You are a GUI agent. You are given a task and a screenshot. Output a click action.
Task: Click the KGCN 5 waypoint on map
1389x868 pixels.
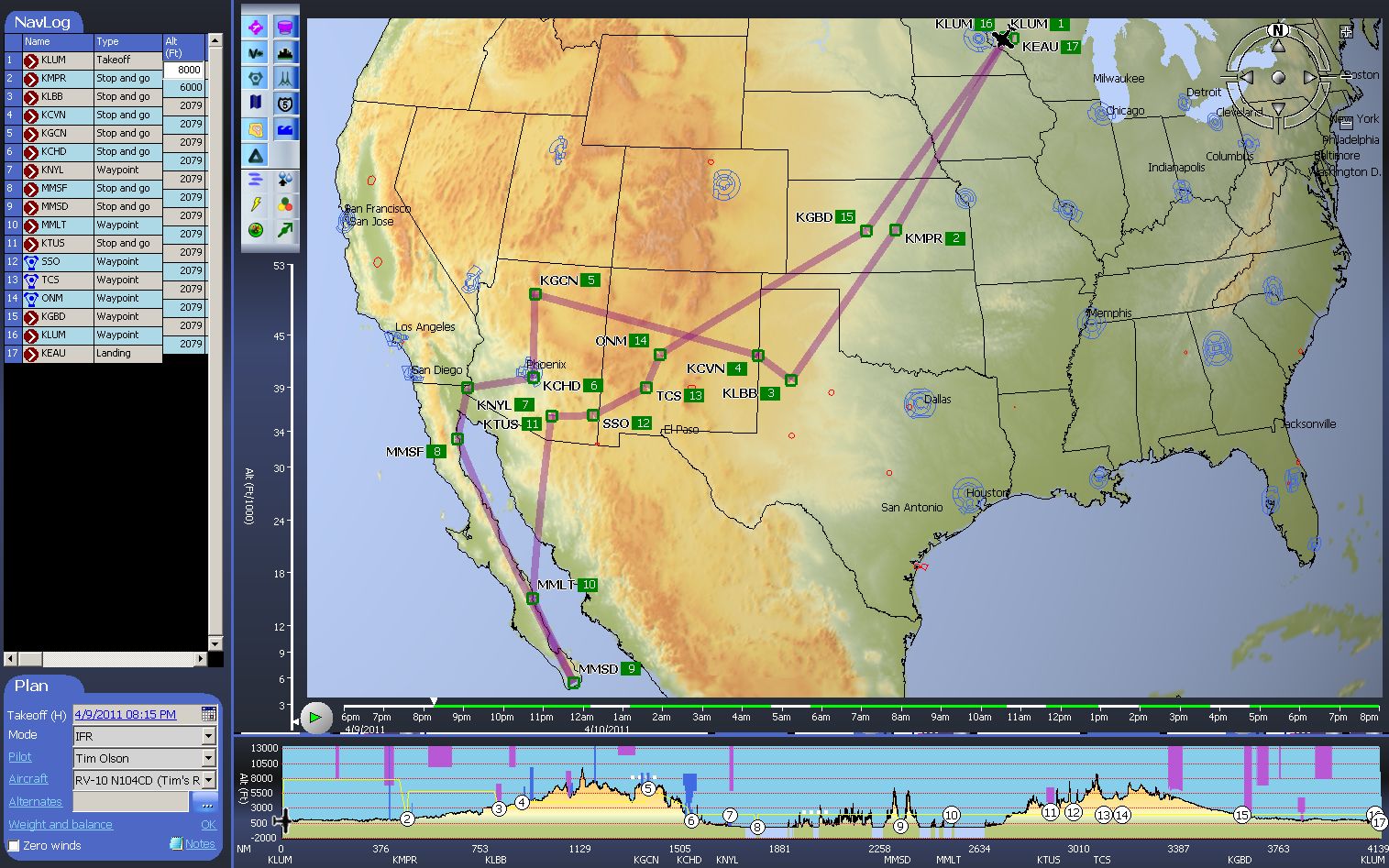(535, 294)
